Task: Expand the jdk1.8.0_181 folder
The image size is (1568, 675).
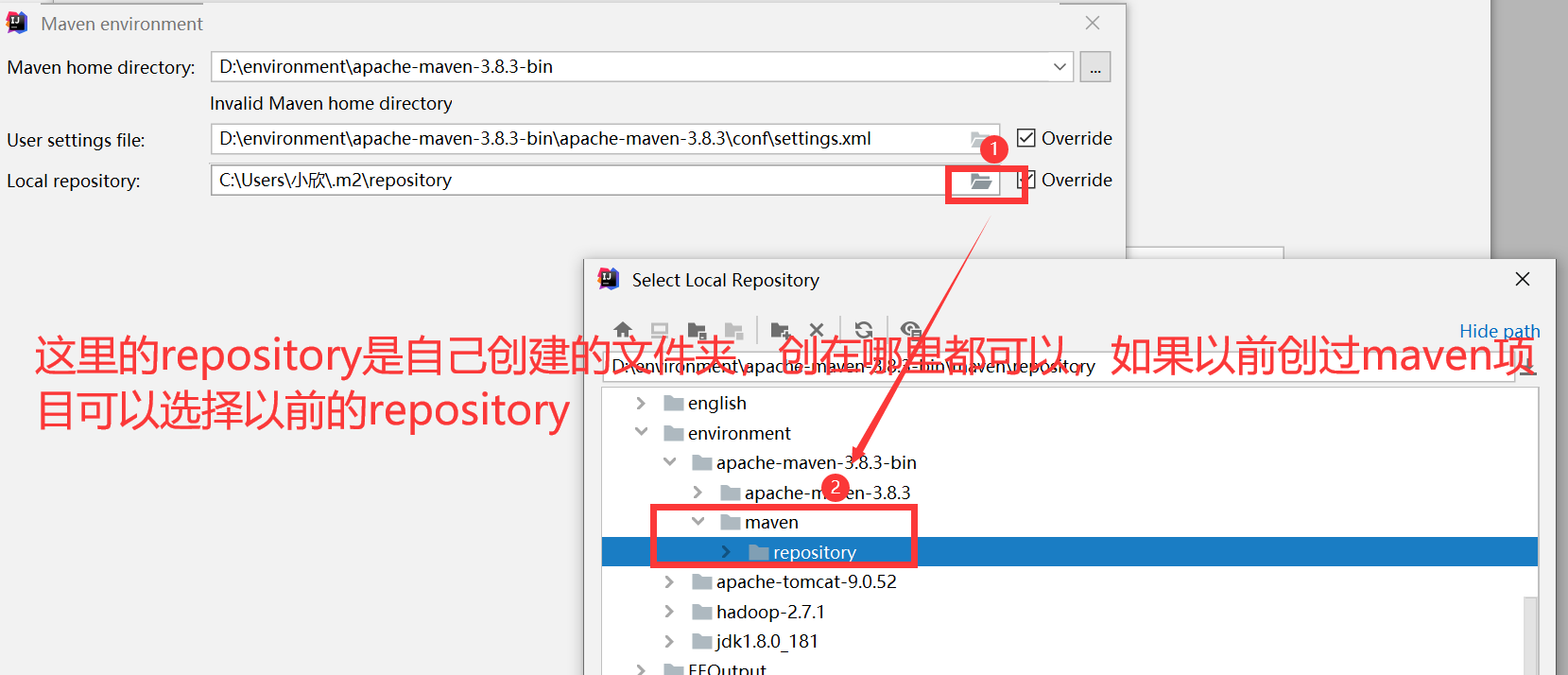Action: pos(669,642)
